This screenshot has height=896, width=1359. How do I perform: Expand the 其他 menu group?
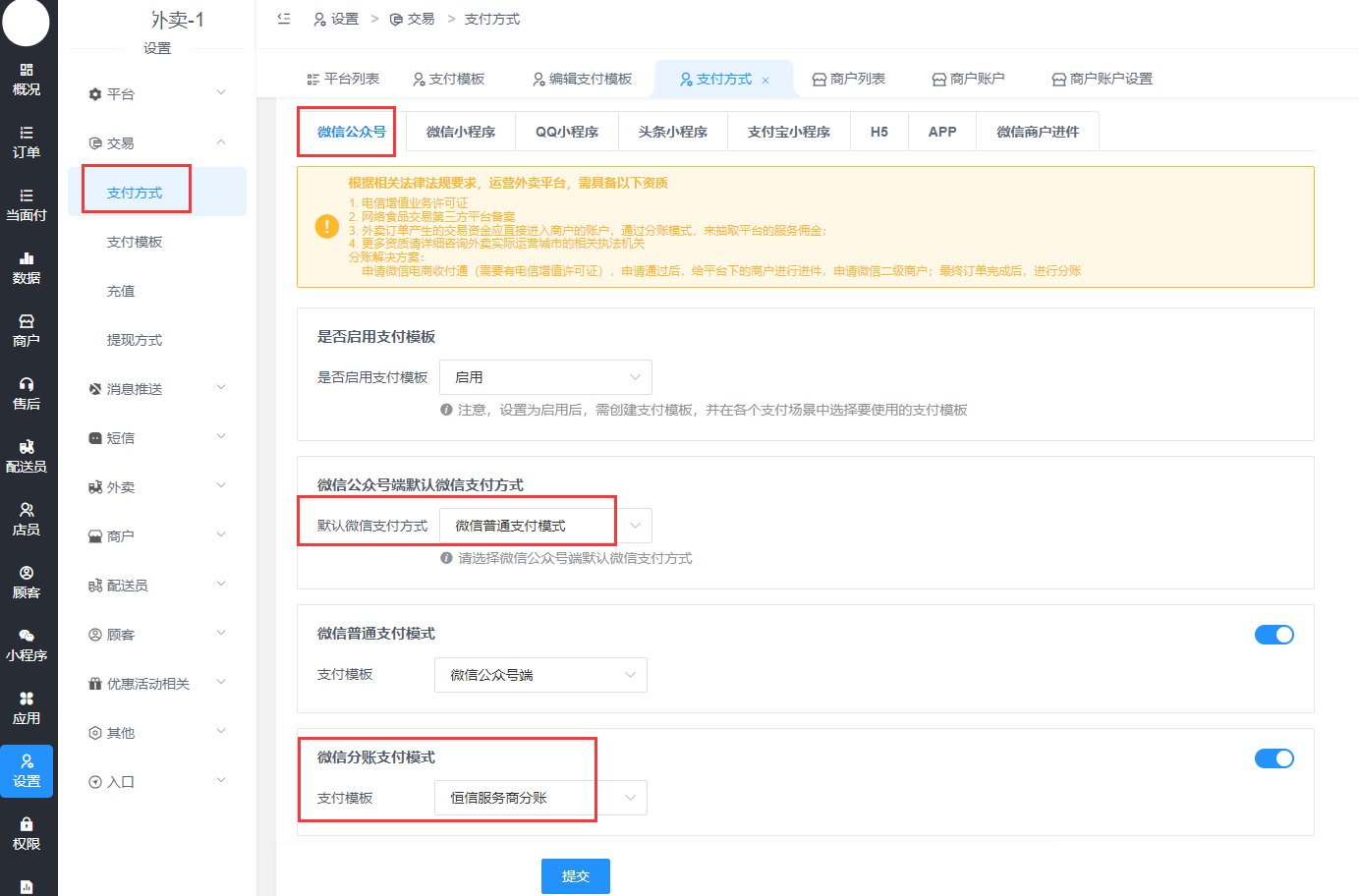pyautogui.click(x=157, y=732)
